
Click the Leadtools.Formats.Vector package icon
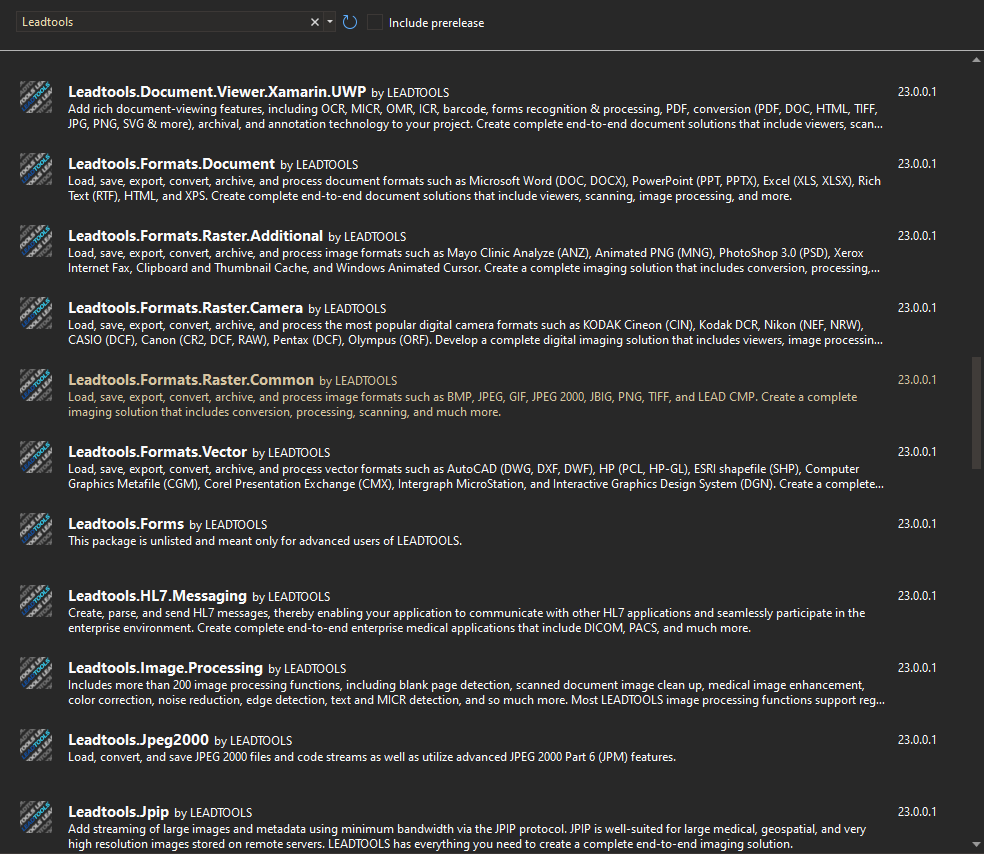click(x=36, y=457)
